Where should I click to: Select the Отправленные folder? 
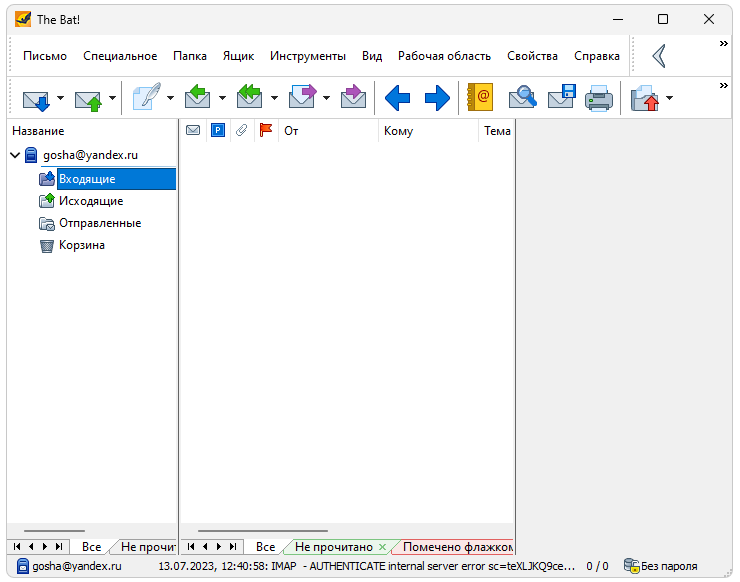(x=100, y=223)
